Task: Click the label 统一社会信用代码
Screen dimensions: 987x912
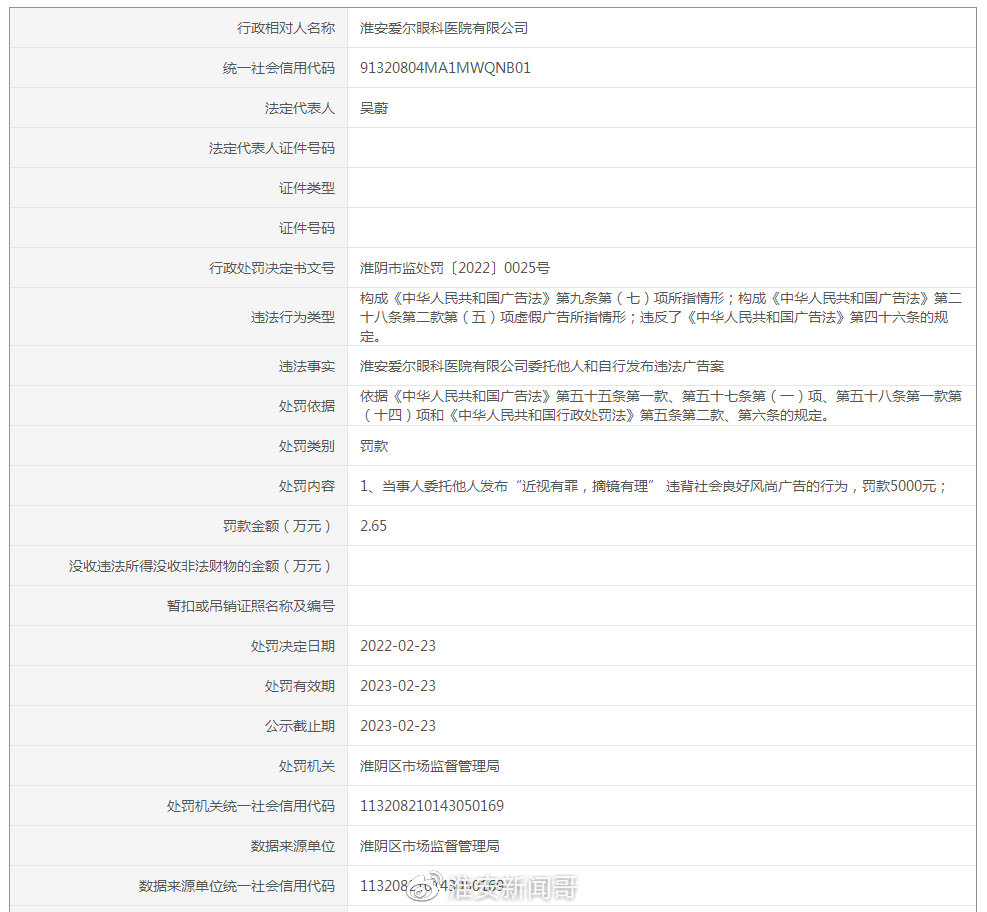Action: [279, 68]
